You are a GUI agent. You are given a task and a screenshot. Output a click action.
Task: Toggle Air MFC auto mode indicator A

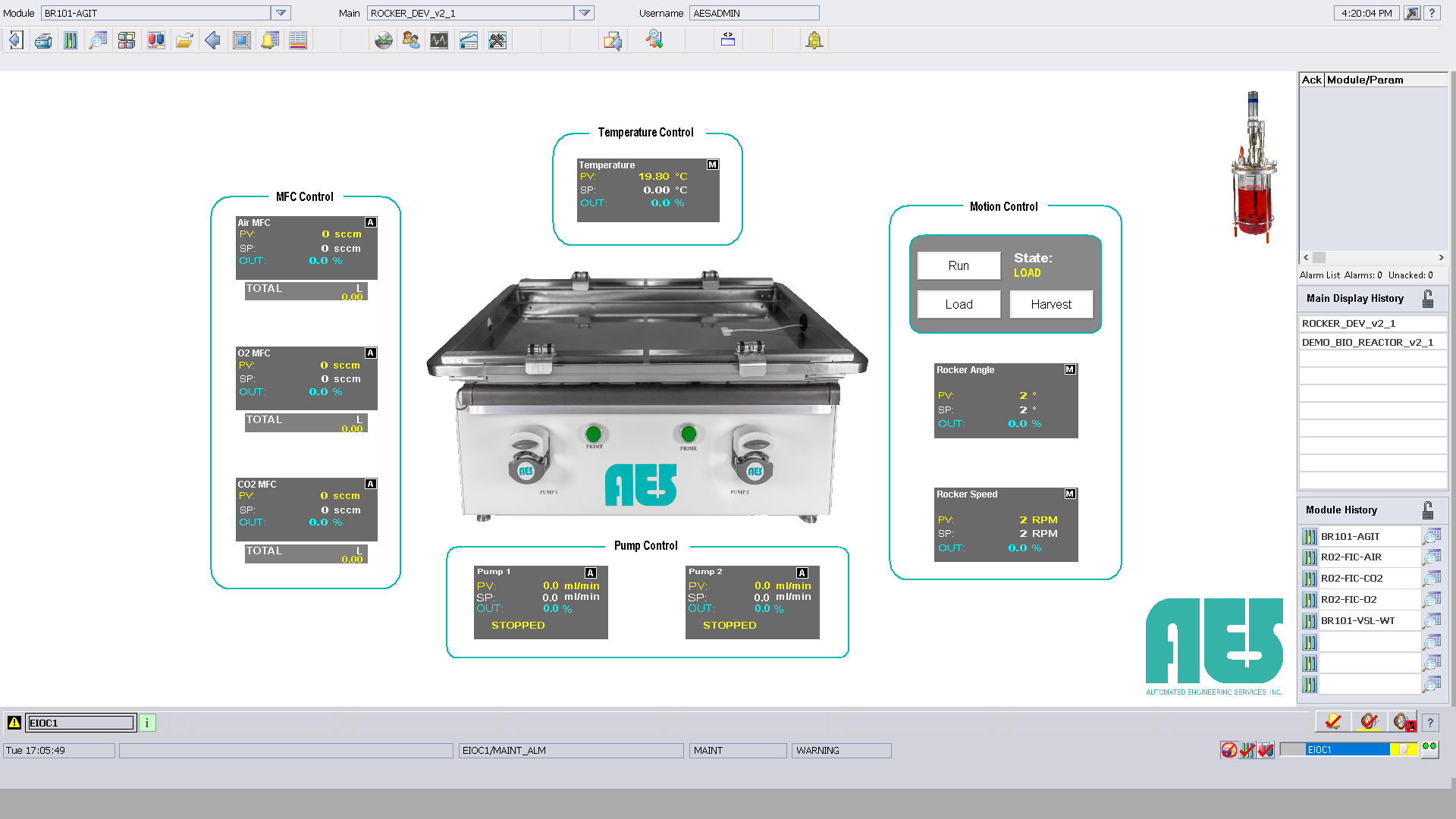pos(371,223)
